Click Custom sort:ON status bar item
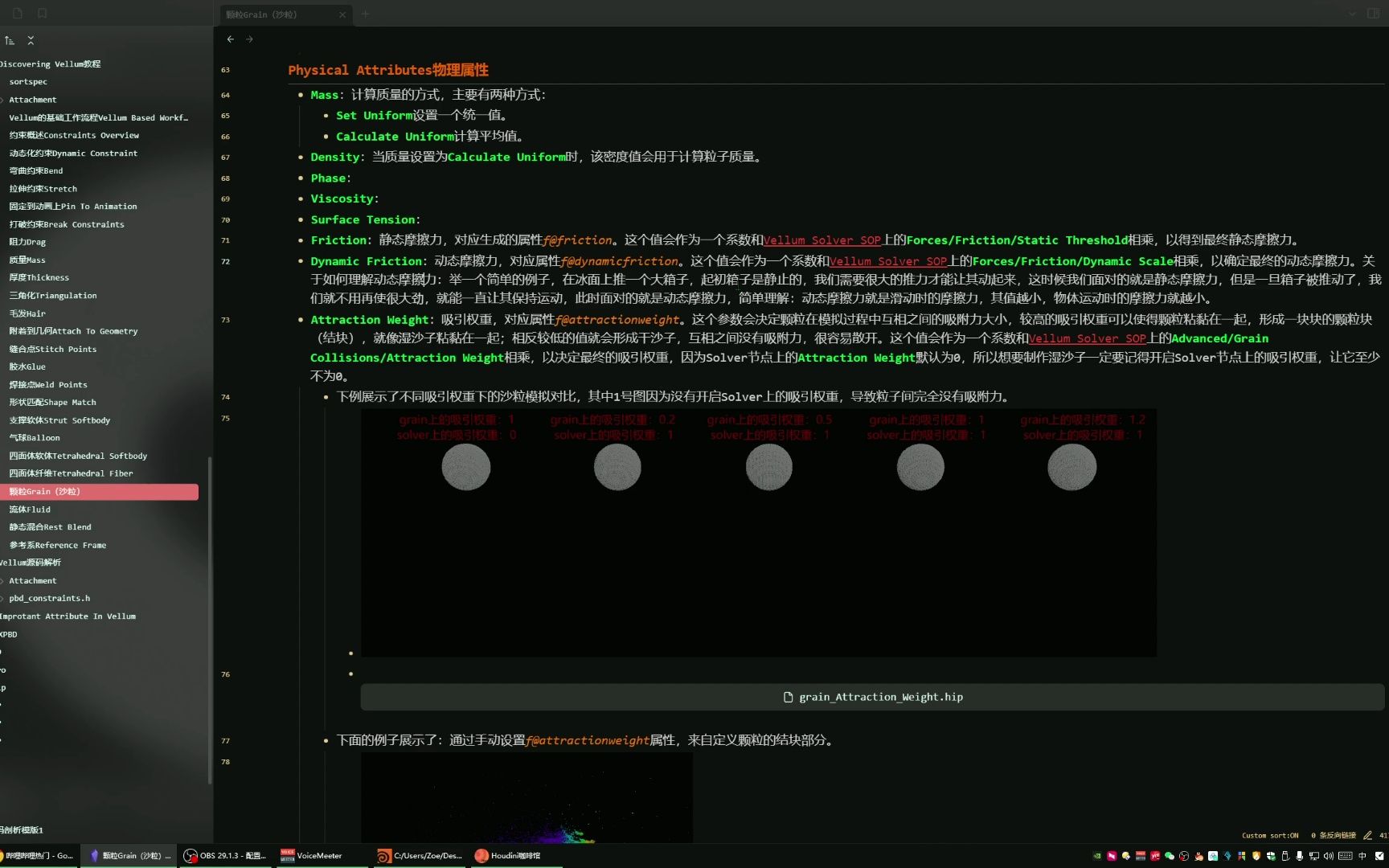 coord(1270,836)
